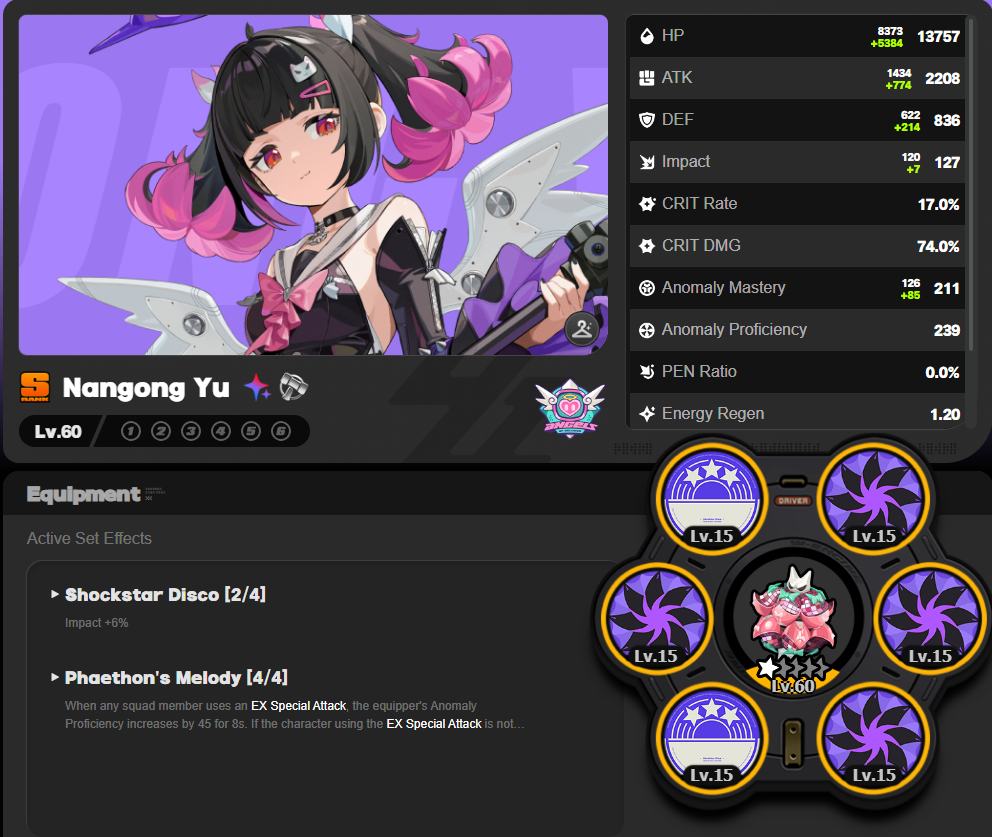Viewport: 992px width, 837px height.
Task: Select the bottom-left Shockstar Disco drive disc
Action: coord(712,738)
